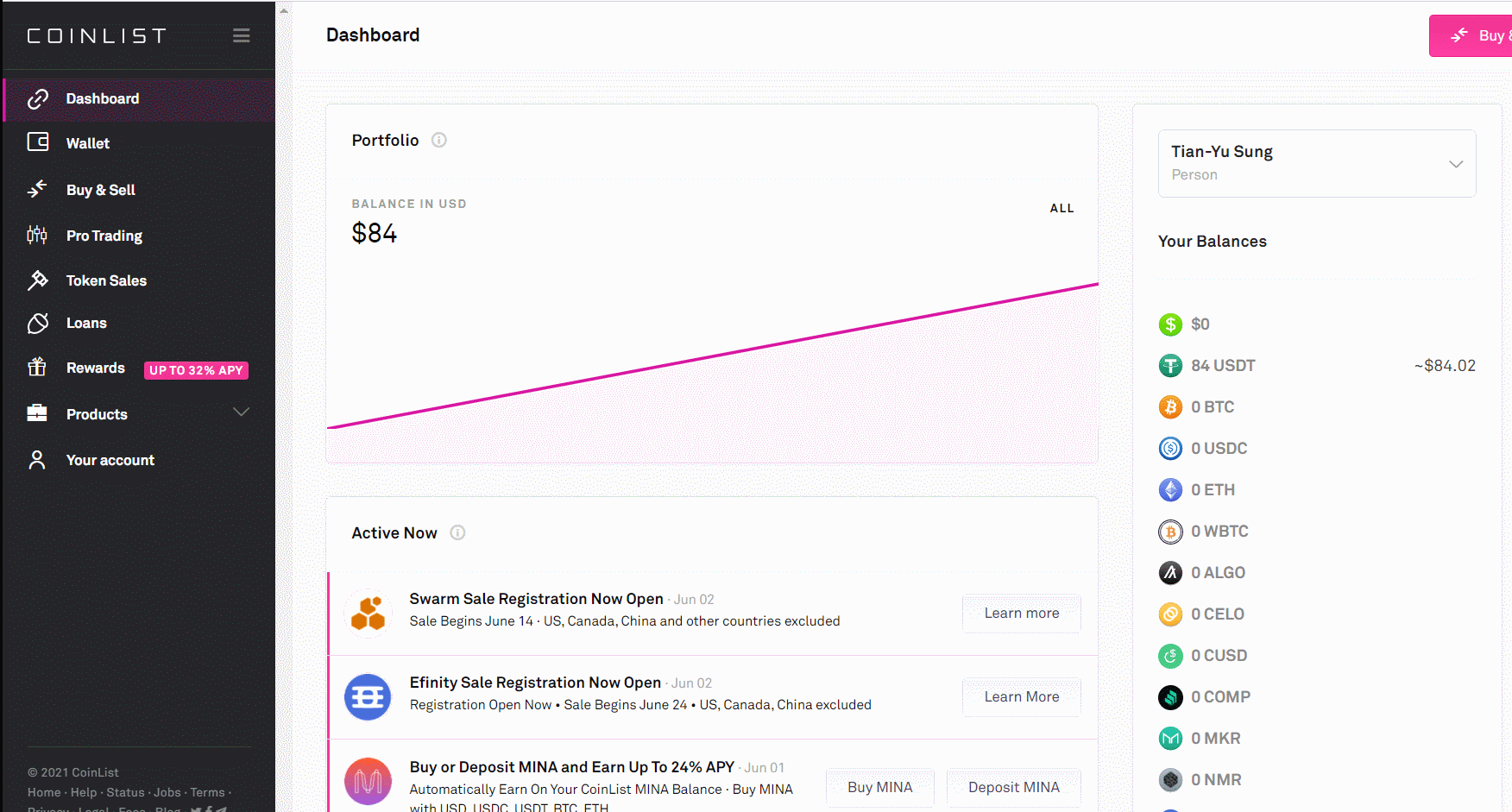Click the Pro Trading candlestick icon
Viewport: 1512px width, 812px height.
pyautogui.click(x=37, y=235)
